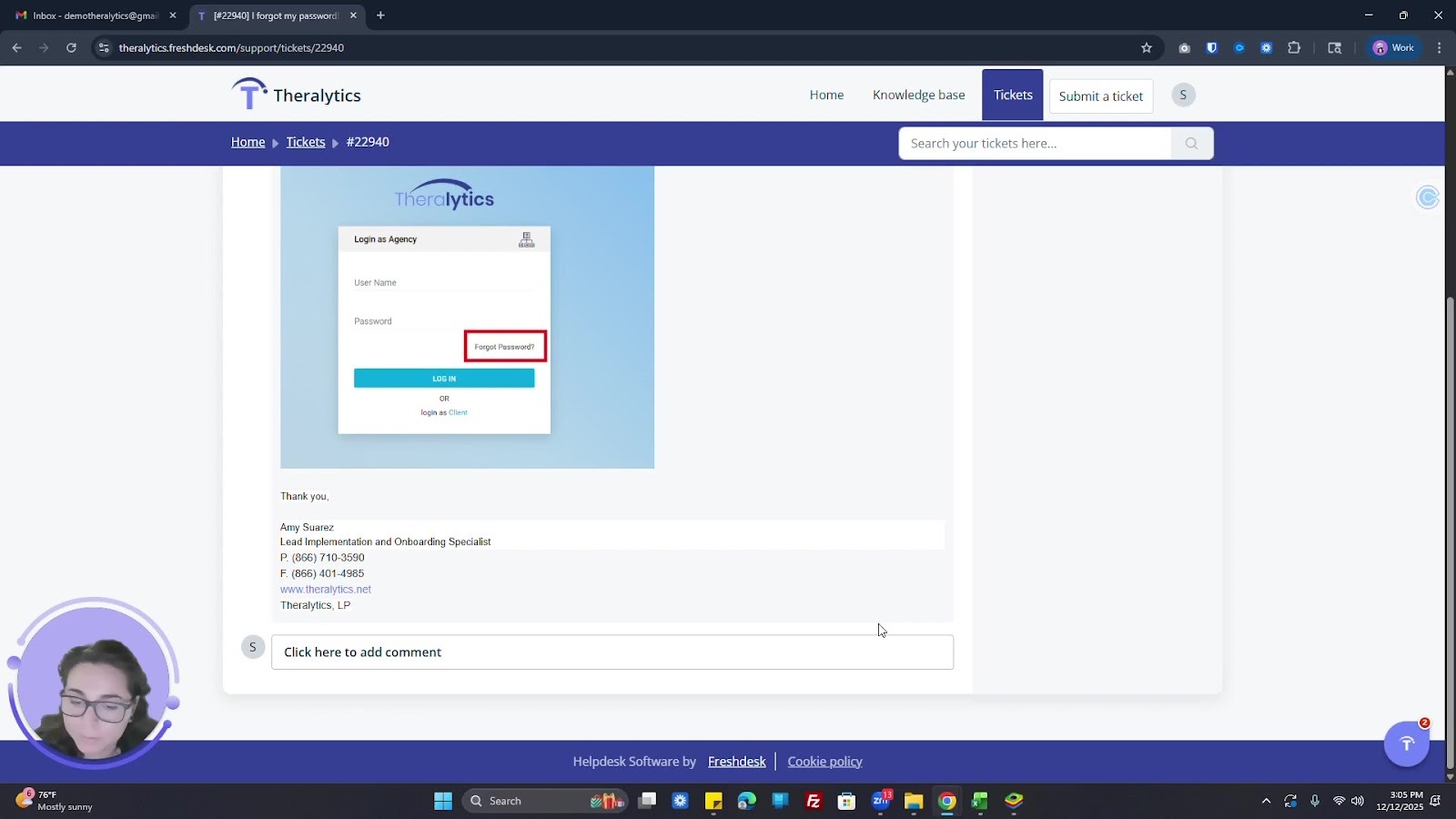Screen dimensions: 1456x819
Task: Click the fax number (866) 401-4985
Action: pos(328,573)
